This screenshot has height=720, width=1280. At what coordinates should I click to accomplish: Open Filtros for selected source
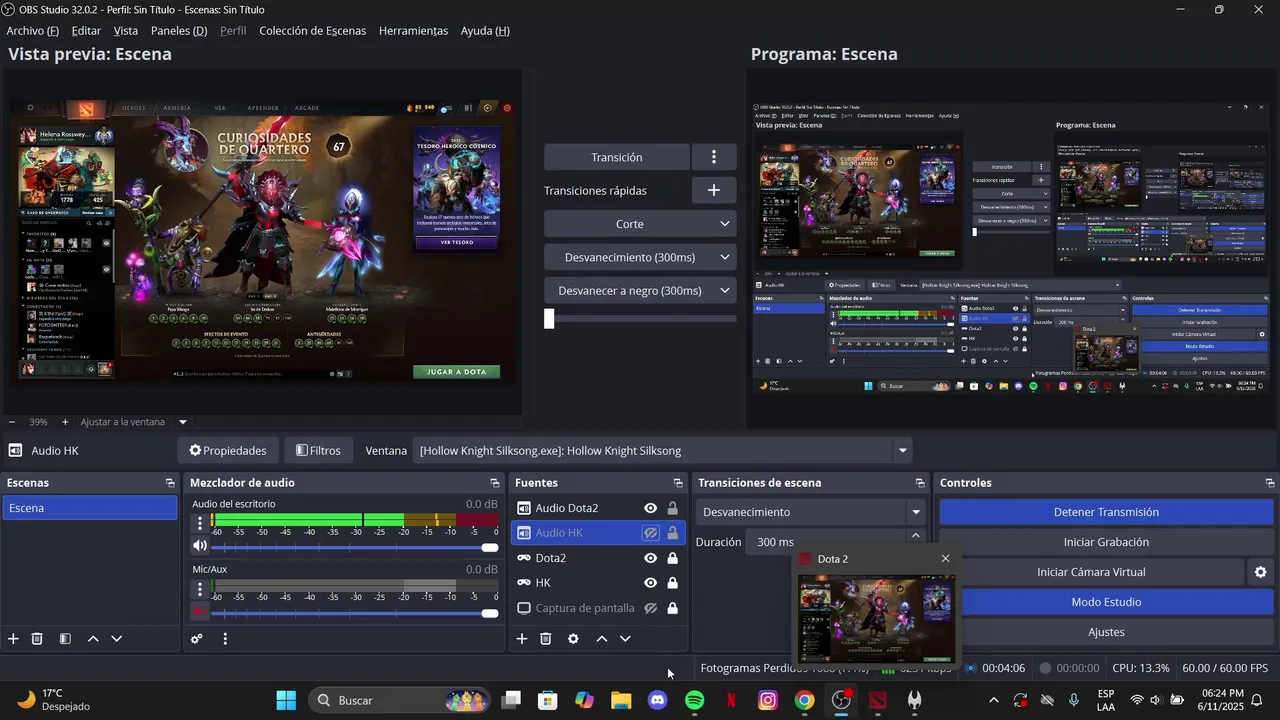318,451
